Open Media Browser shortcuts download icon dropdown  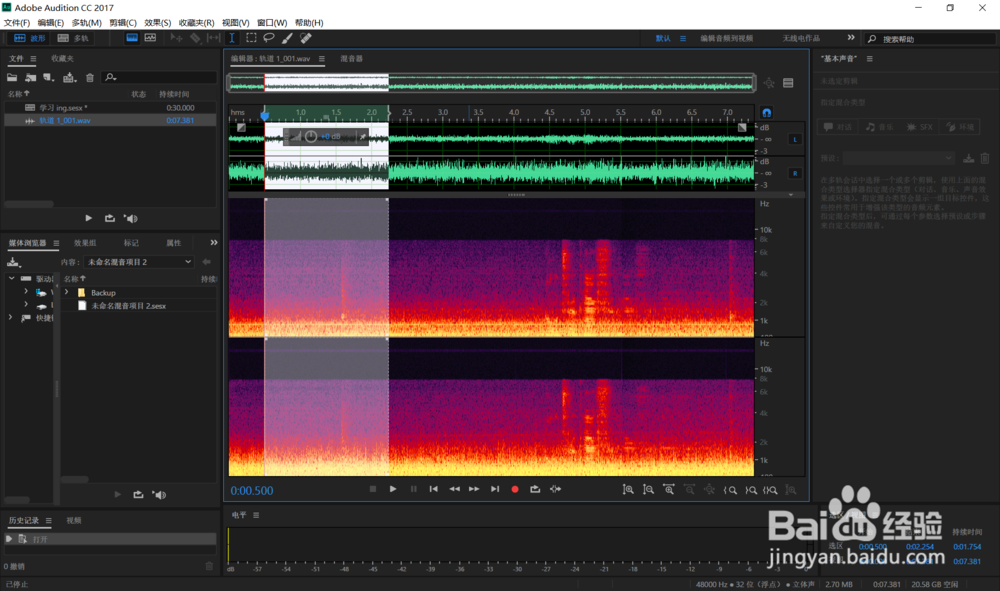pos(13,262)
